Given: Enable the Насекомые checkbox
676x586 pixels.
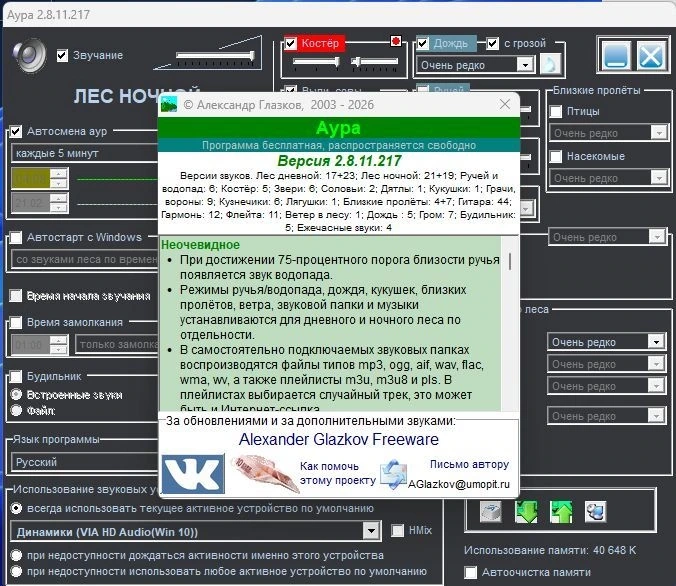Looking at the screenshot, I should point(556,156).
